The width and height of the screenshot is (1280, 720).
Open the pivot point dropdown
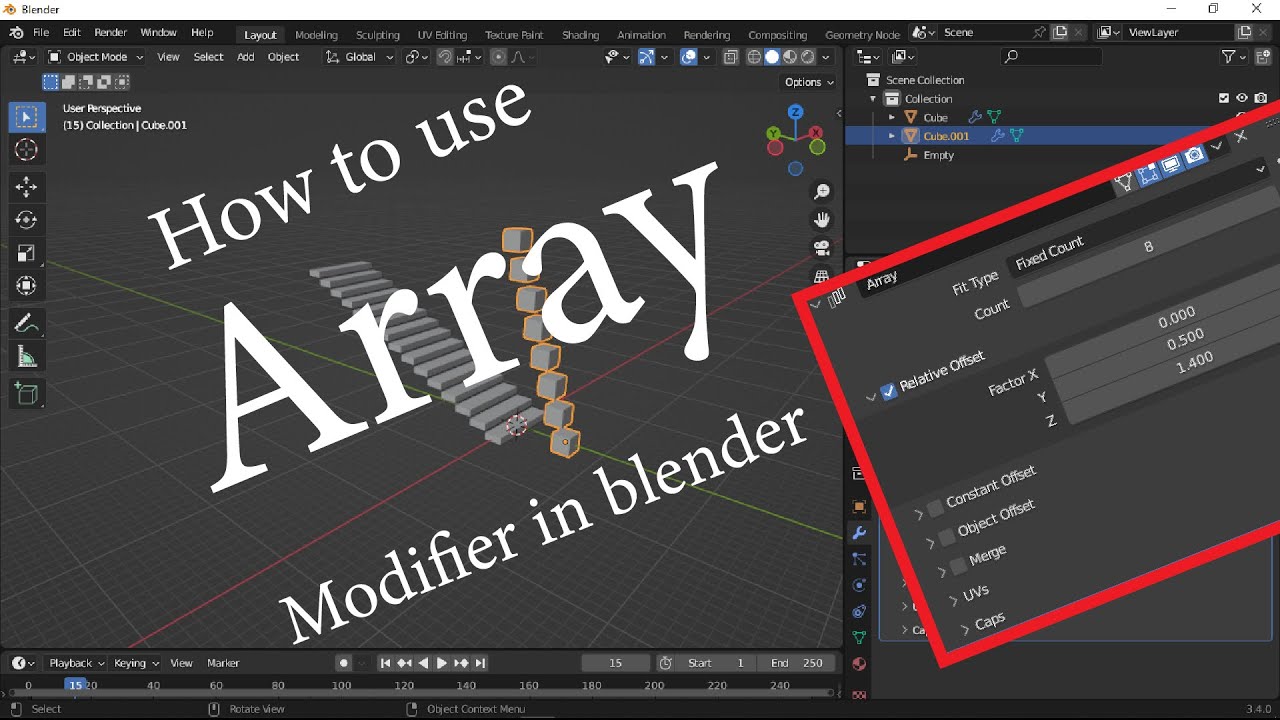(417, 57)
